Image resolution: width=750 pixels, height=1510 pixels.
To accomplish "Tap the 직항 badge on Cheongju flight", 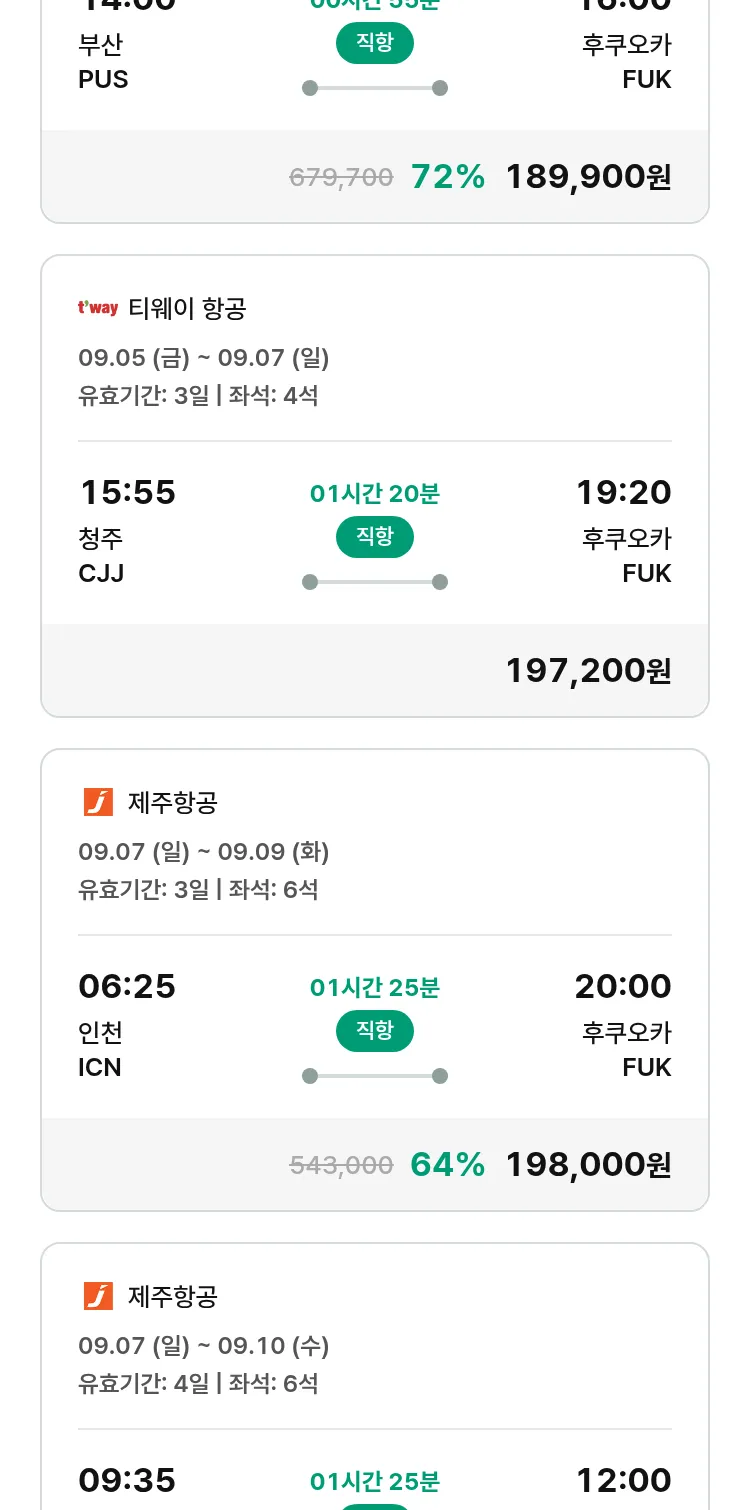I will (x=375, y=537).
